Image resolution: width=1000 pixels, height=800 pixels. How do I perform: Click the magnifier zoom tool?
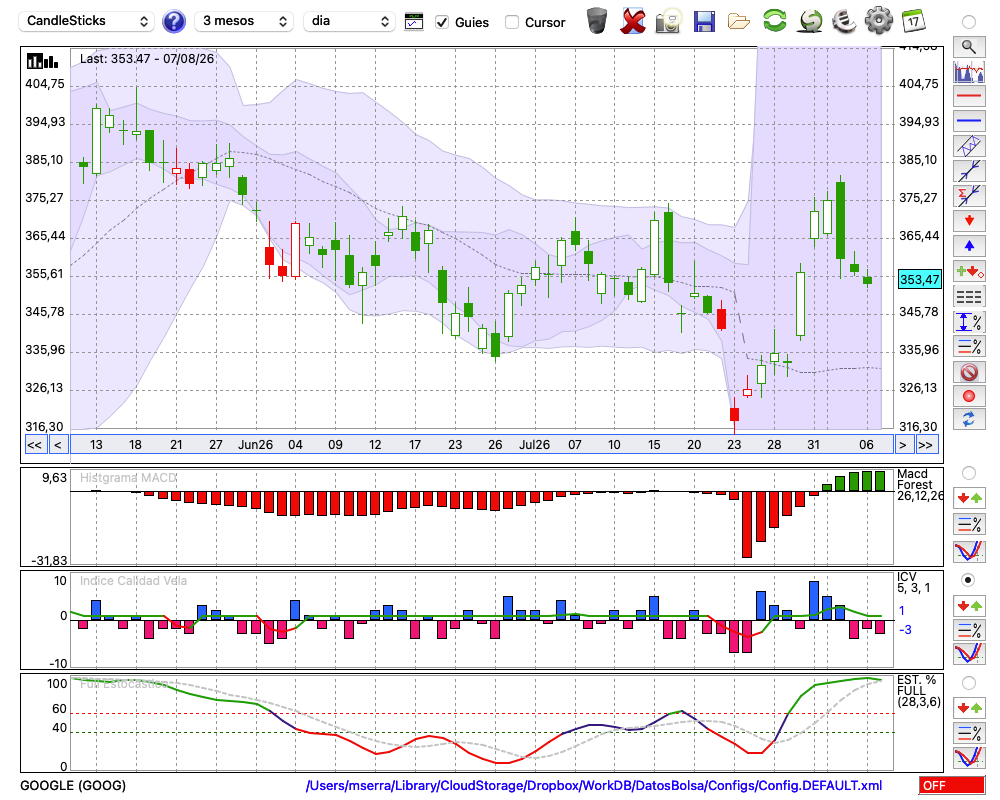pos(969,47)
